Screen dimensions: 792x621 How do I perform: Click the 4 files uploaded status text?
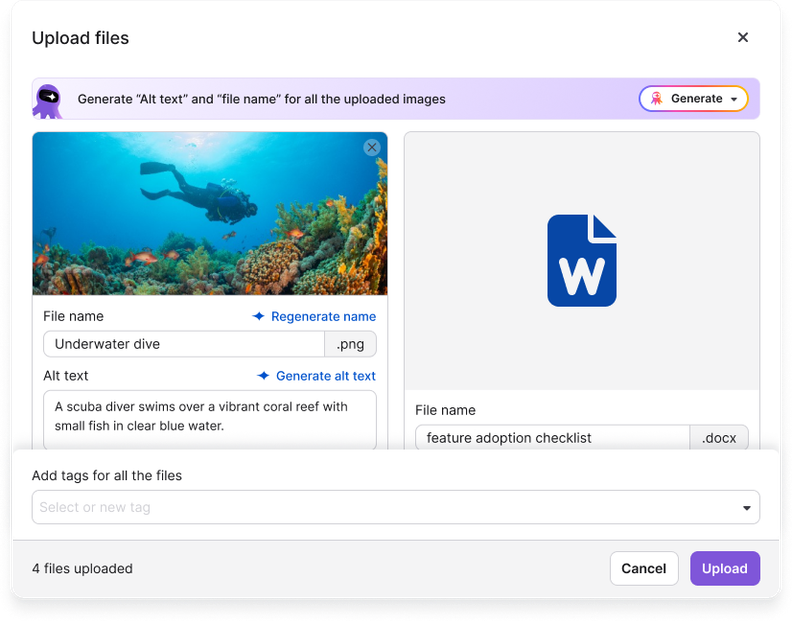coord(82,568)
